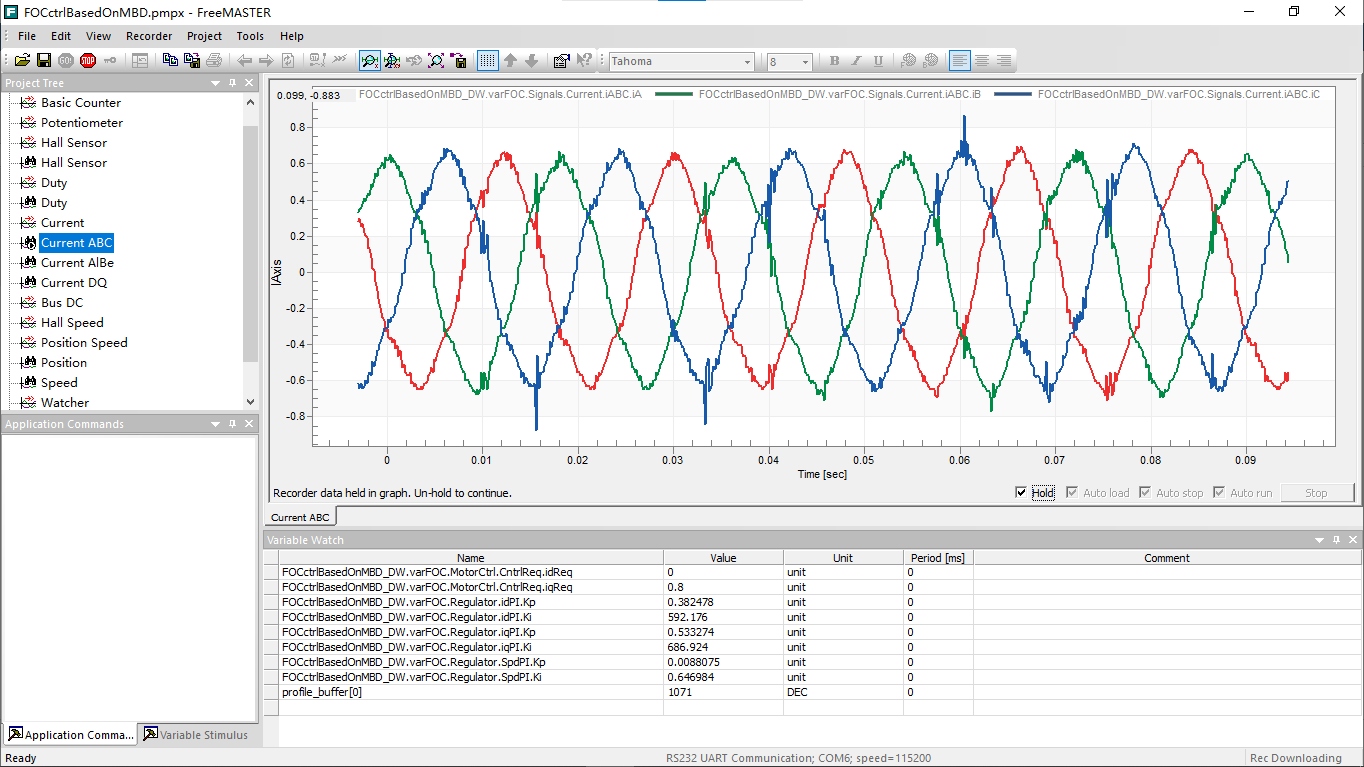Toggle underline formatting button
This screenshot has width=1364, height=767.
point(879,61)
